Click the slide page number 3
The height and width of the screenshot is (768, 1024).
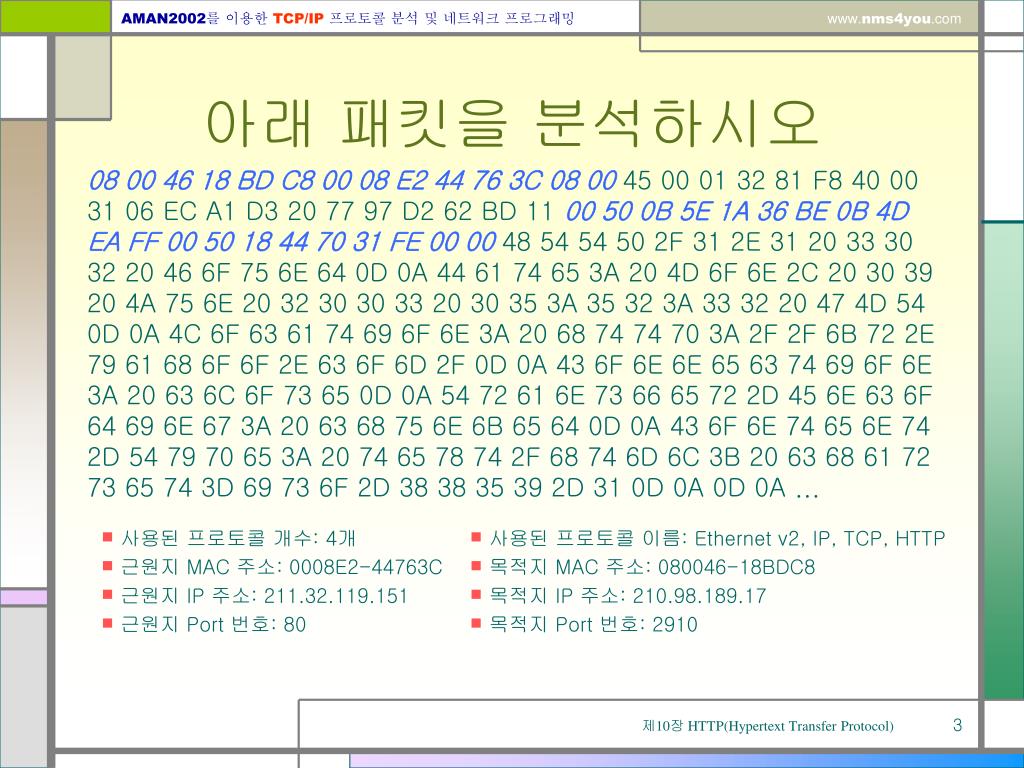click(x=957, y=725)
